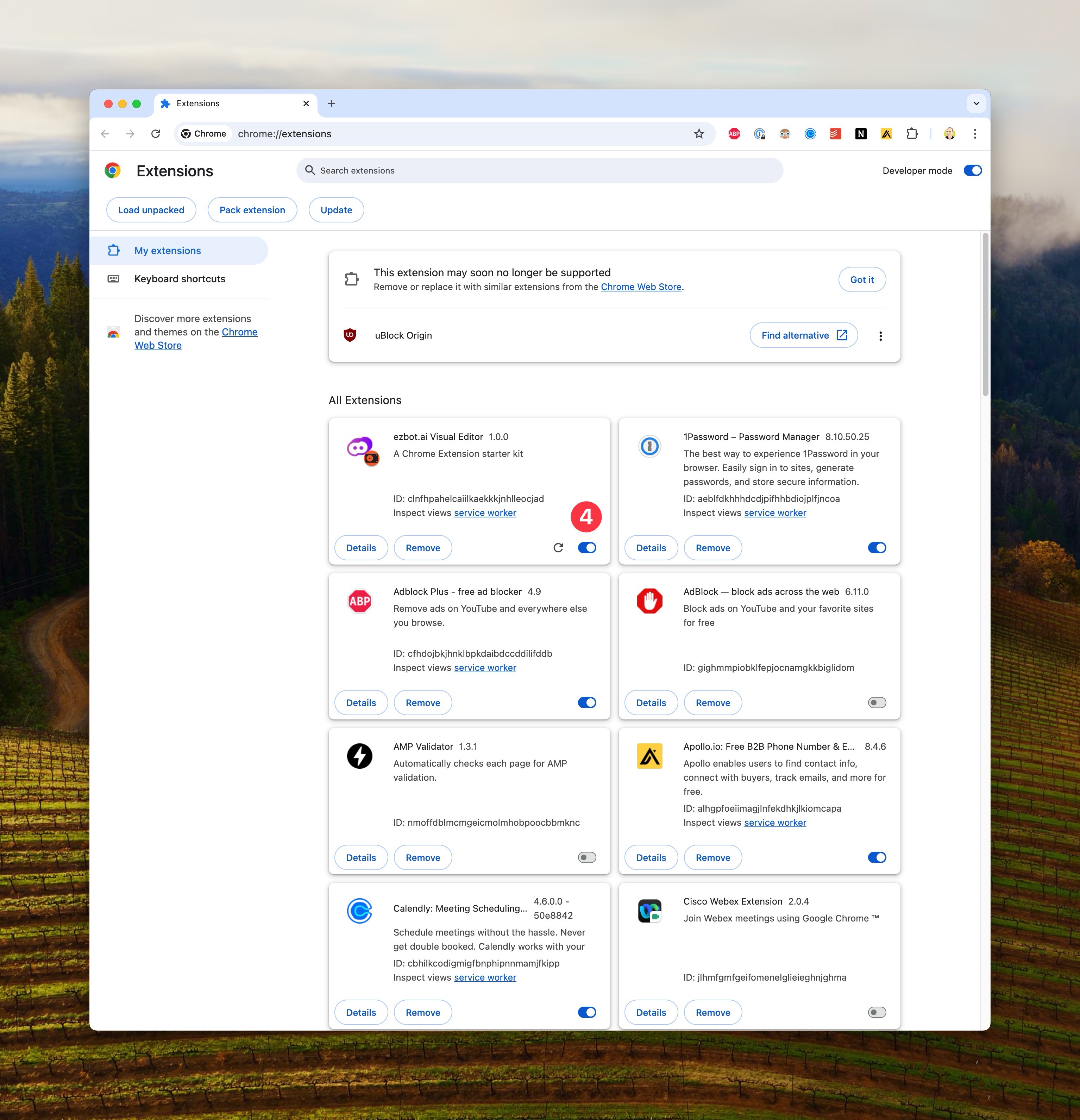Disable the 1Password extension toggle
The image size is (1080, 1120).
877,547
